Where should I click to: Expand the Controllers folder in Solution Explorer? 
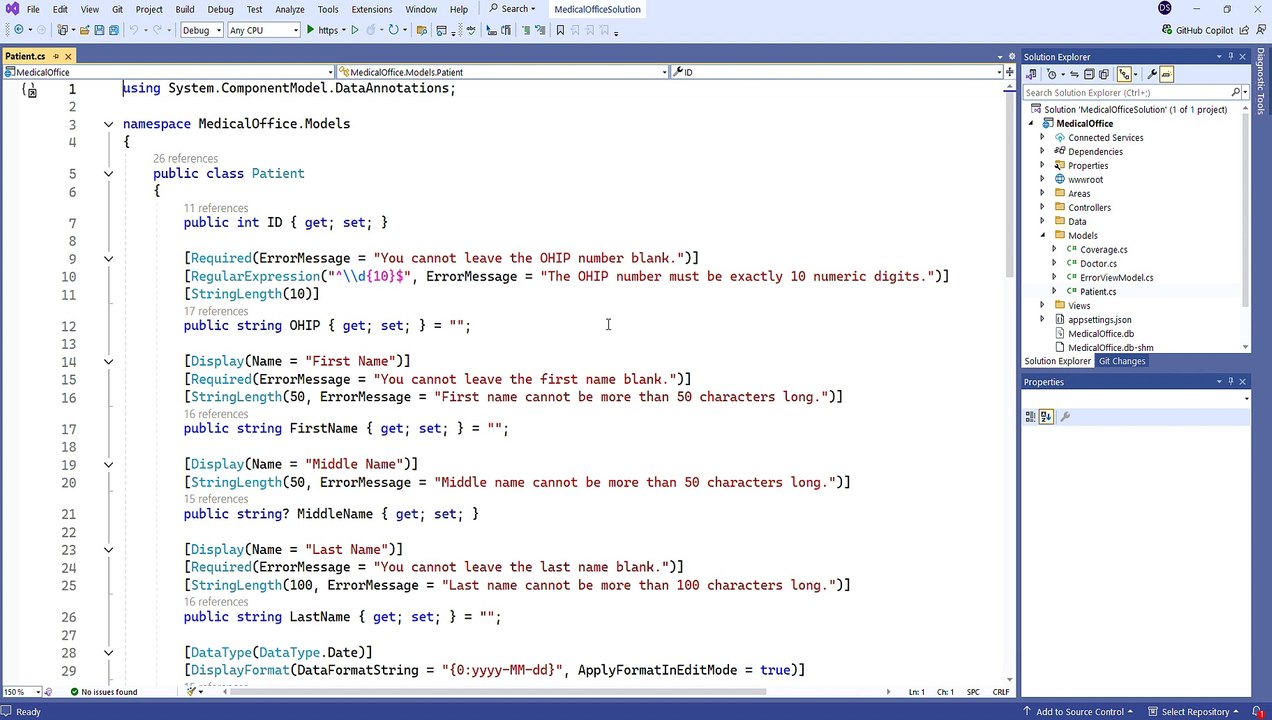tap(1043, 208)
